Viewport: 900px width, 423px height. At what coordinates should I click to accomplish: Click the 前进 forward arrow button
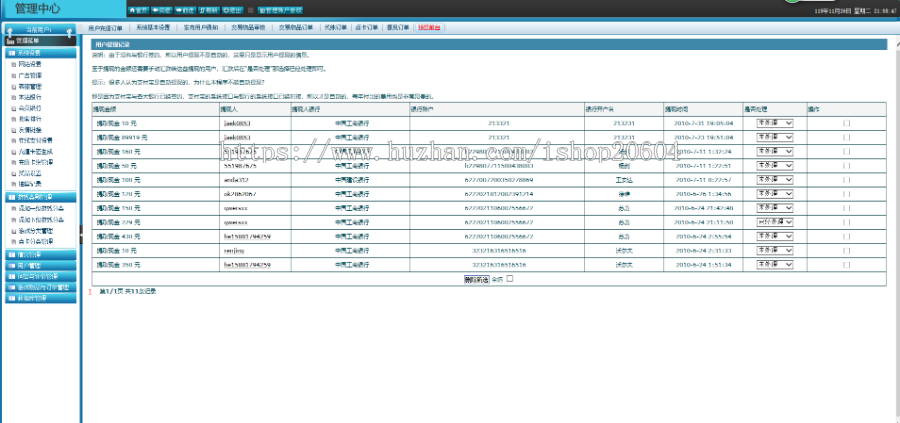tap(185, 10)
